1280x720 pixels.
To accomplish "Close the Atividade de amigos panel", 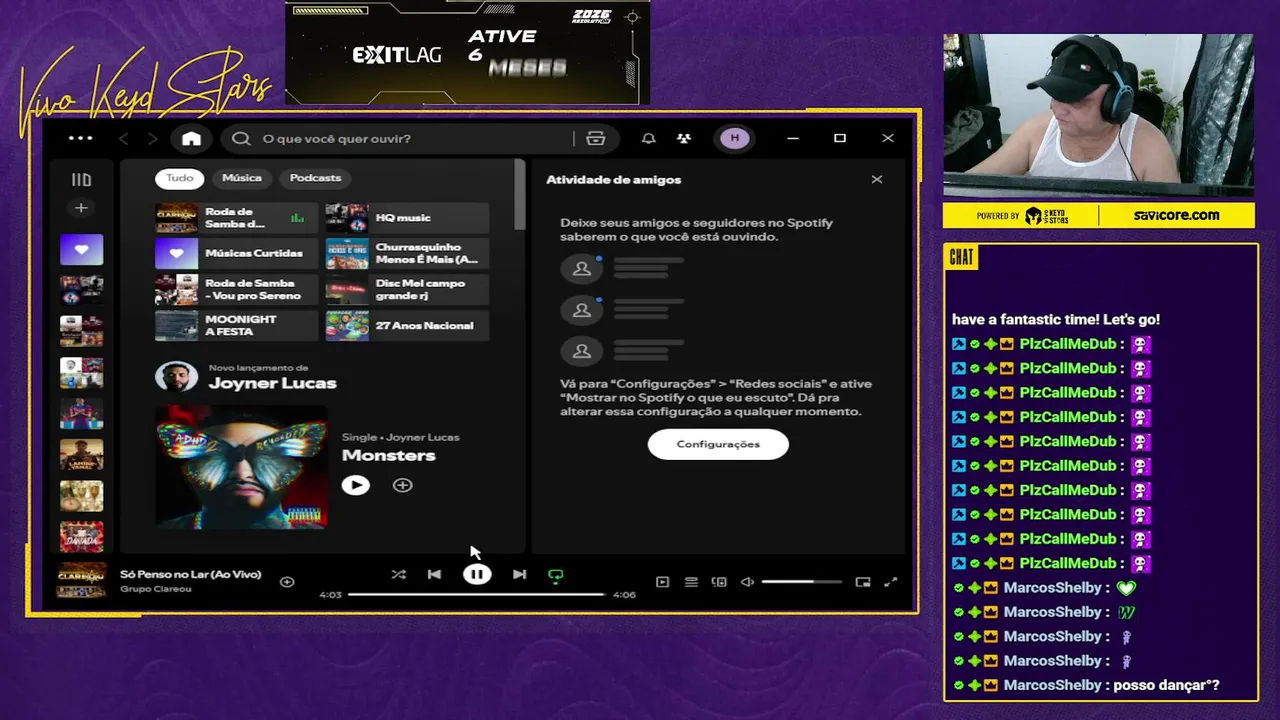I will (x=877, y=179).
